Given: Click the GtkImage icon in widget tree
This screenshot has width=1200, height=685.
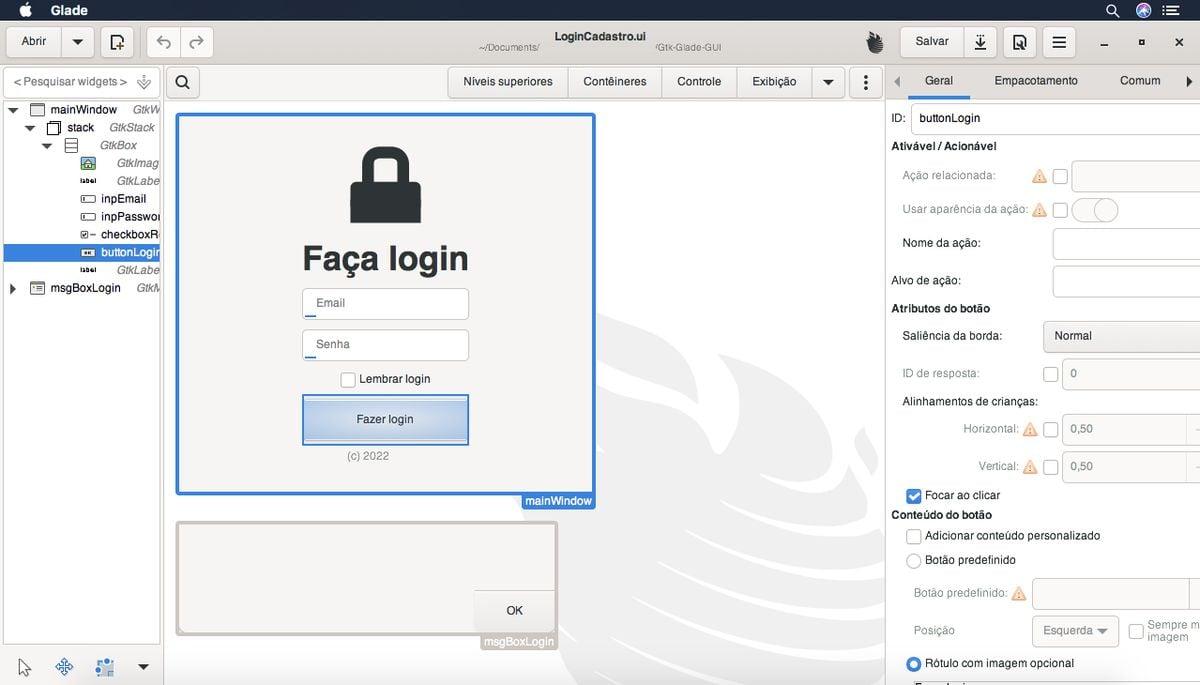Looking at the screenshot, I should (88, 163).
